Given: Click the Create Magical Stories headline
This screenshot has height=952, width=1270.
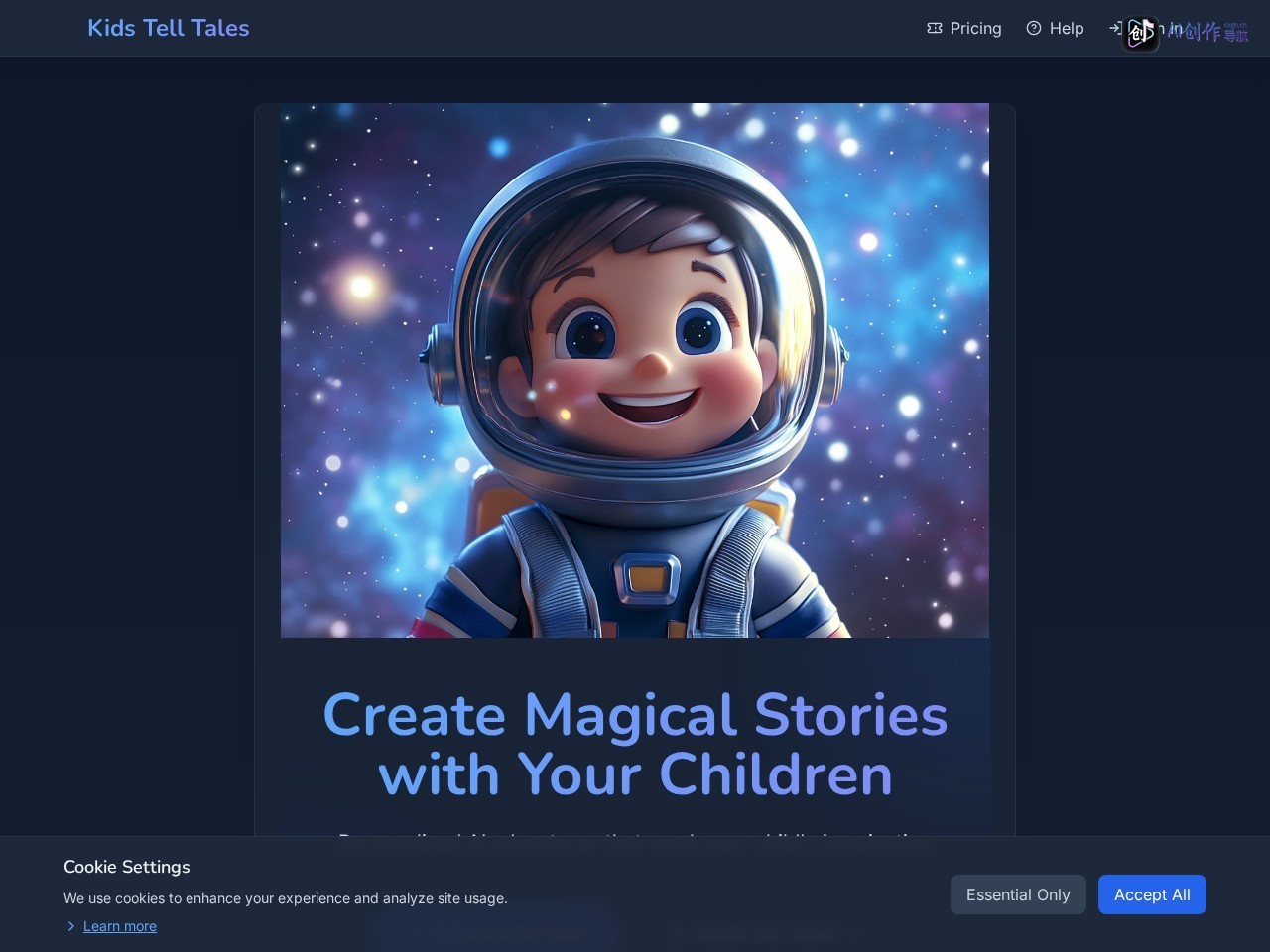Looking at the screenshot, I should pos(635,744).
